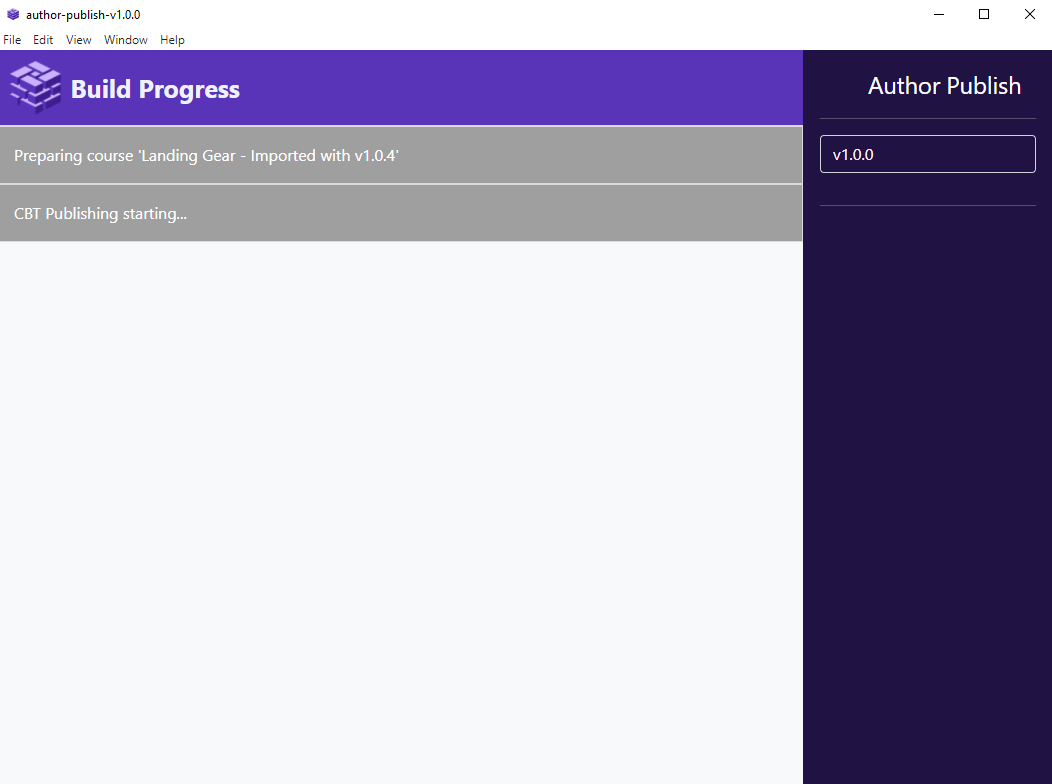Viewport: 1052px width, 784px height.
Task: Open the Help menu
Action: [x=172, y=40]
